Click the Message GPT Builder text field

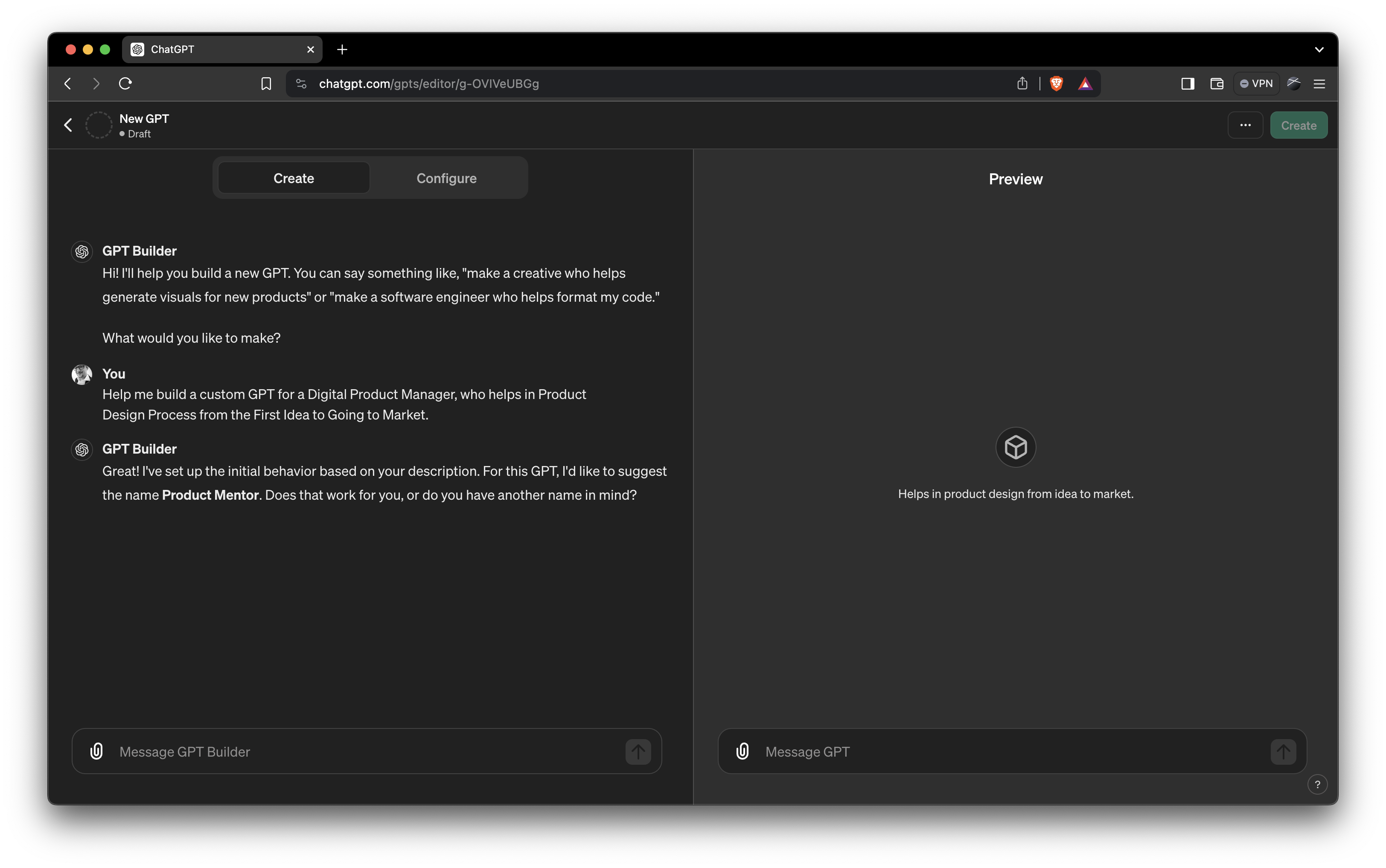click(x=367, y=751)
